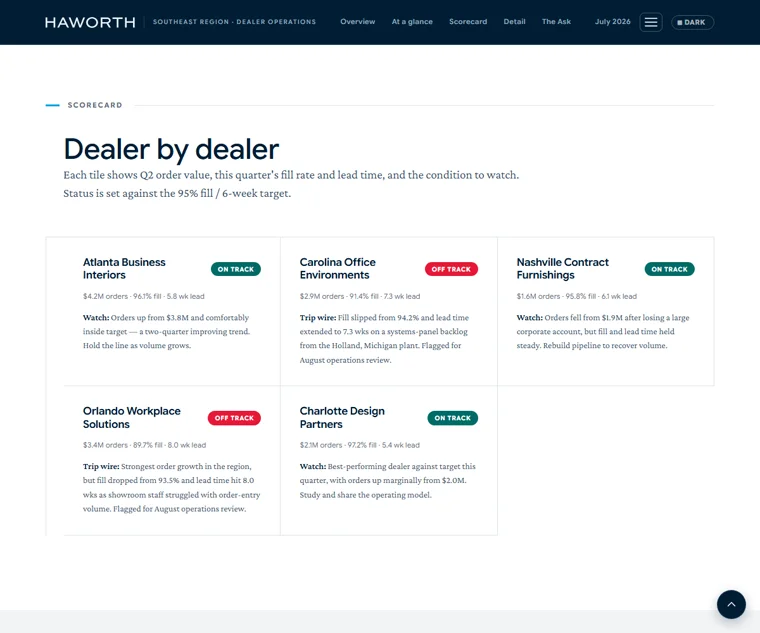This screenshot has height=633, width=760.
Task: Open the hamburger menu icon
Action: click(x=650, y=22)
